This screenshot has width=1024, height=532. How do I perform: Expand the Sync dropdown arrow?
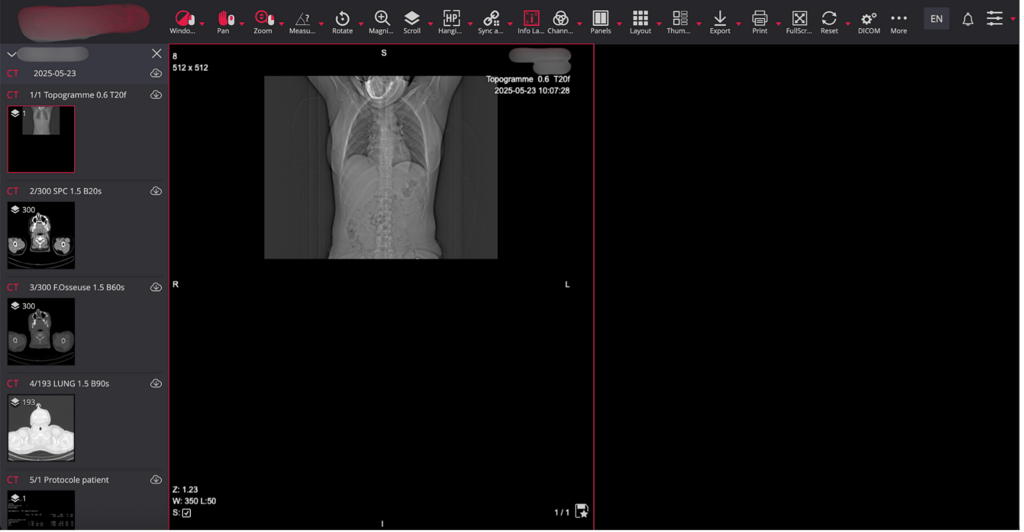point(510,24)
